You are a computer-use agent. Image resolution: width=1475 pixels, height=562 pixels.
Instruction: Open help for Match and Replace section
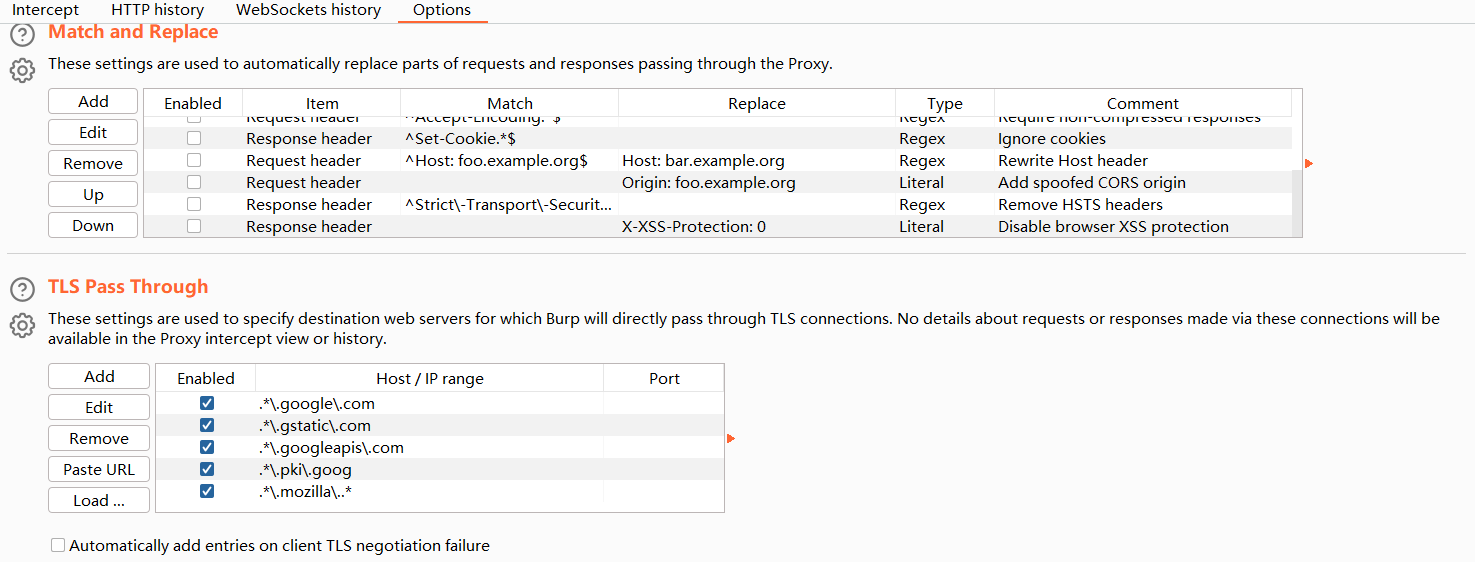click(x=22, y=35)
